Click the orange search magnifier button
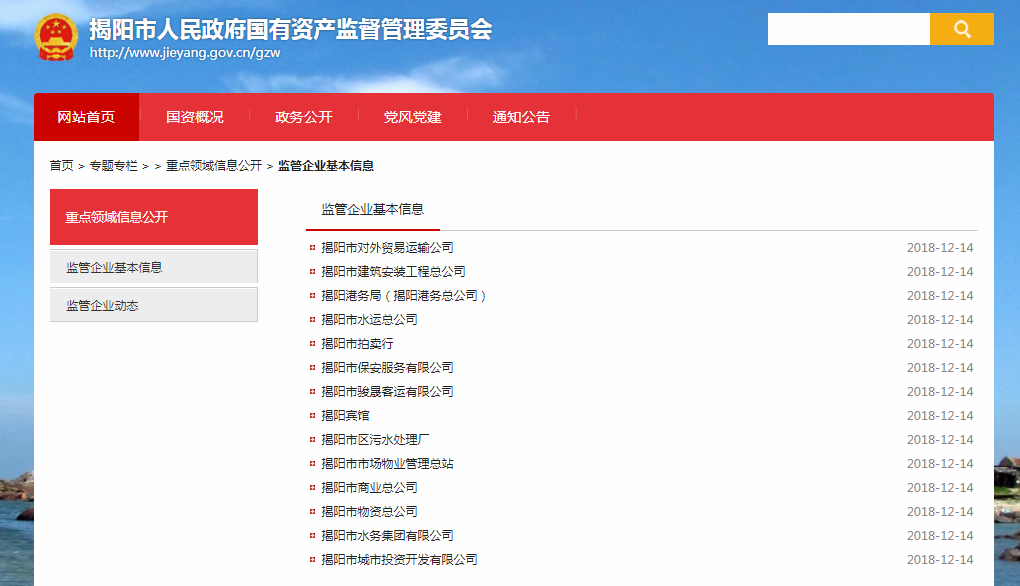The image size is (1020, 586). (961, 29)
